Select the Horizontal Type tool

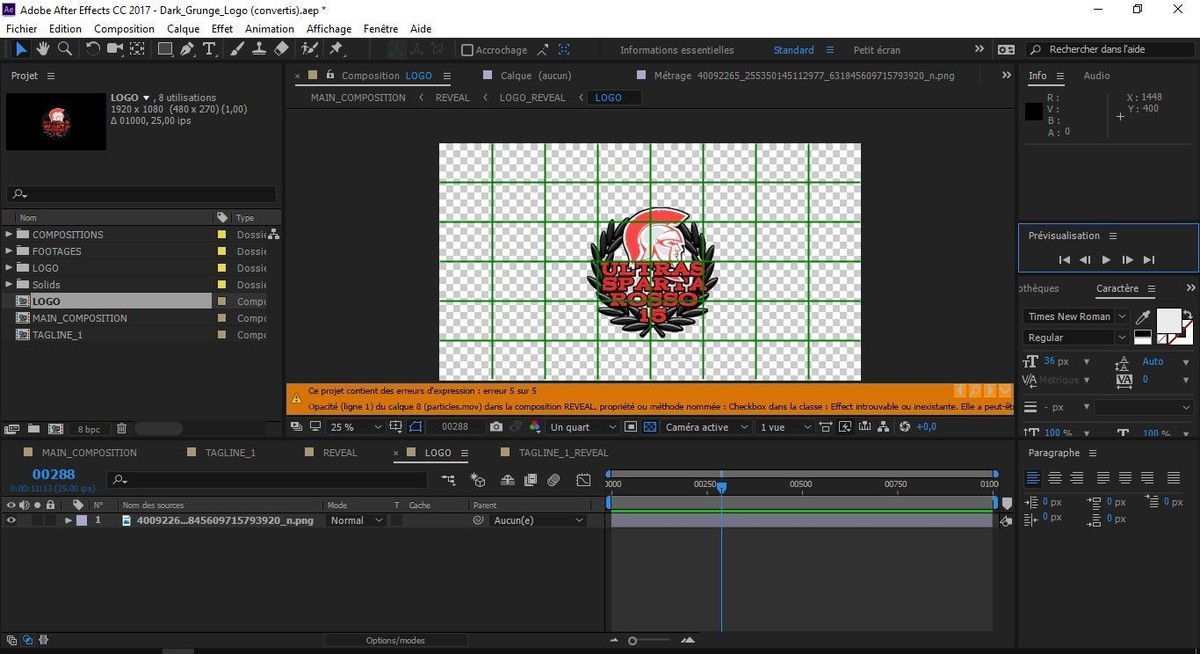point(209,49)
